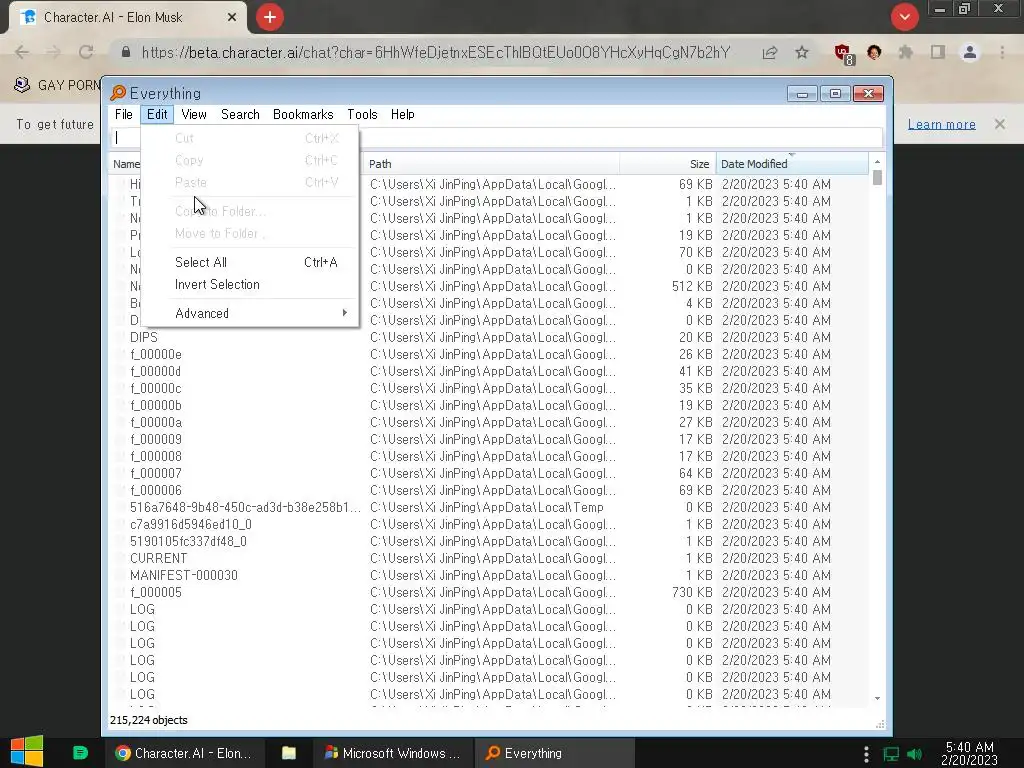Viewport: 1024px width, 768px height.
Task: Close the Character.AI browser tab
Action: [232, 18]
